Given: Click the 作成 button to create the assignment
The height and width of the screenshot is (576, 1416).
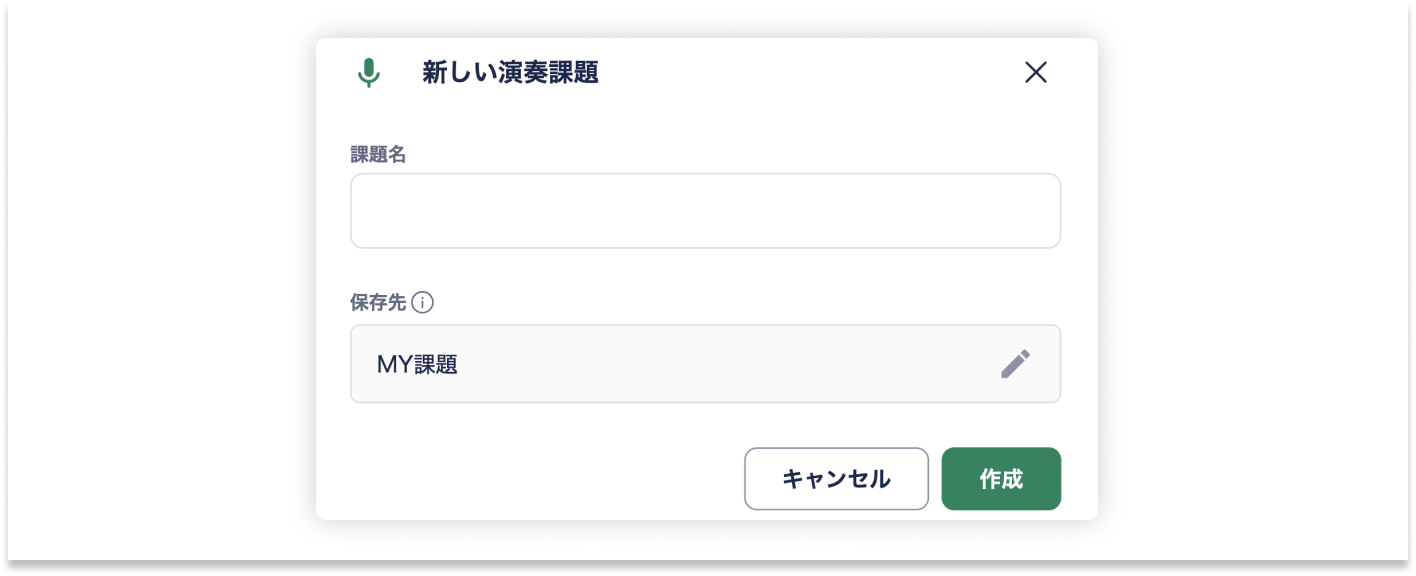Looking at the screenshot, I should (1001, 479).
